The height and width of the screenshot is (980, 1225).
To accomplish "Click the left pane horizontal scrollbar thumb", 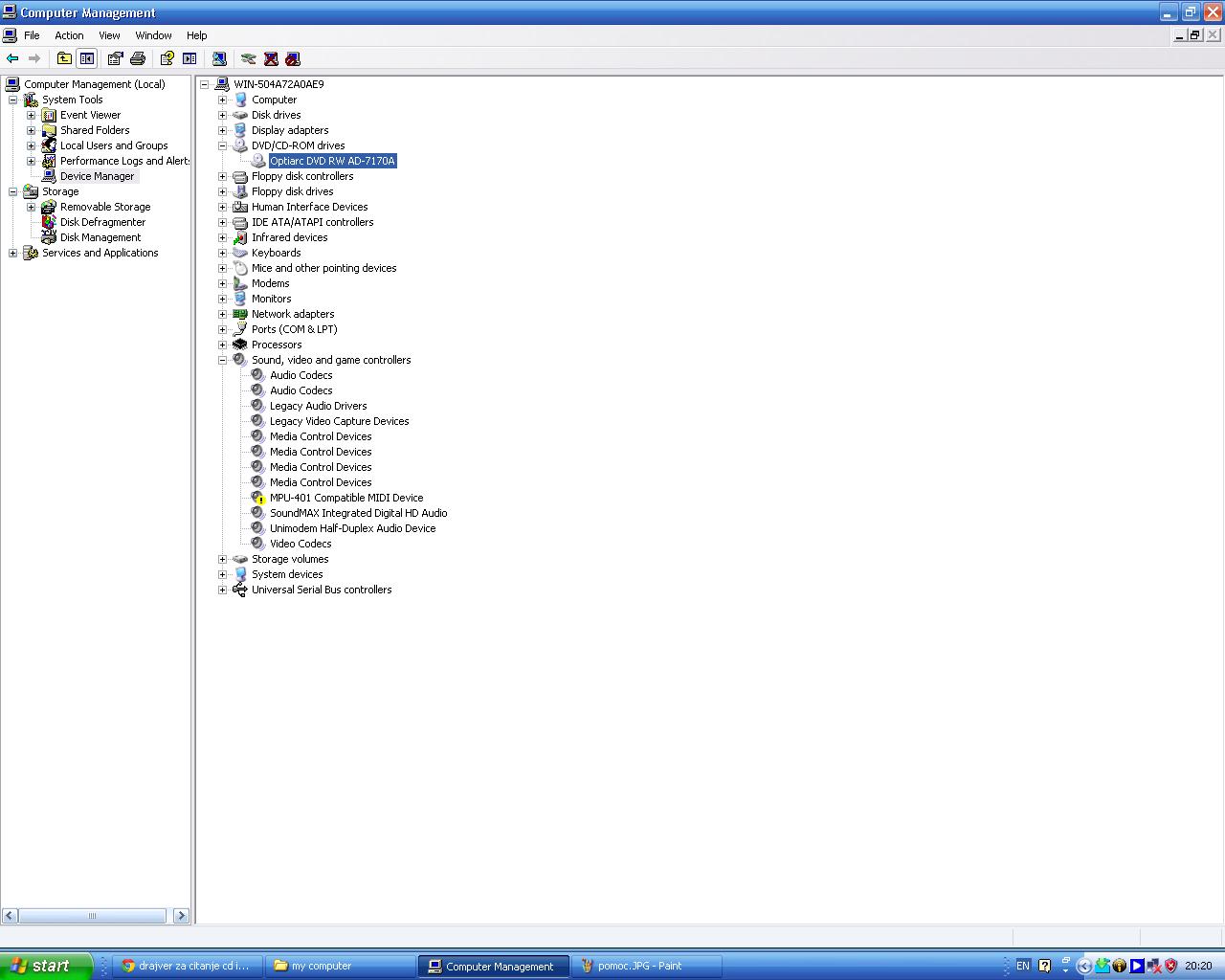I will tap(92, 916).
